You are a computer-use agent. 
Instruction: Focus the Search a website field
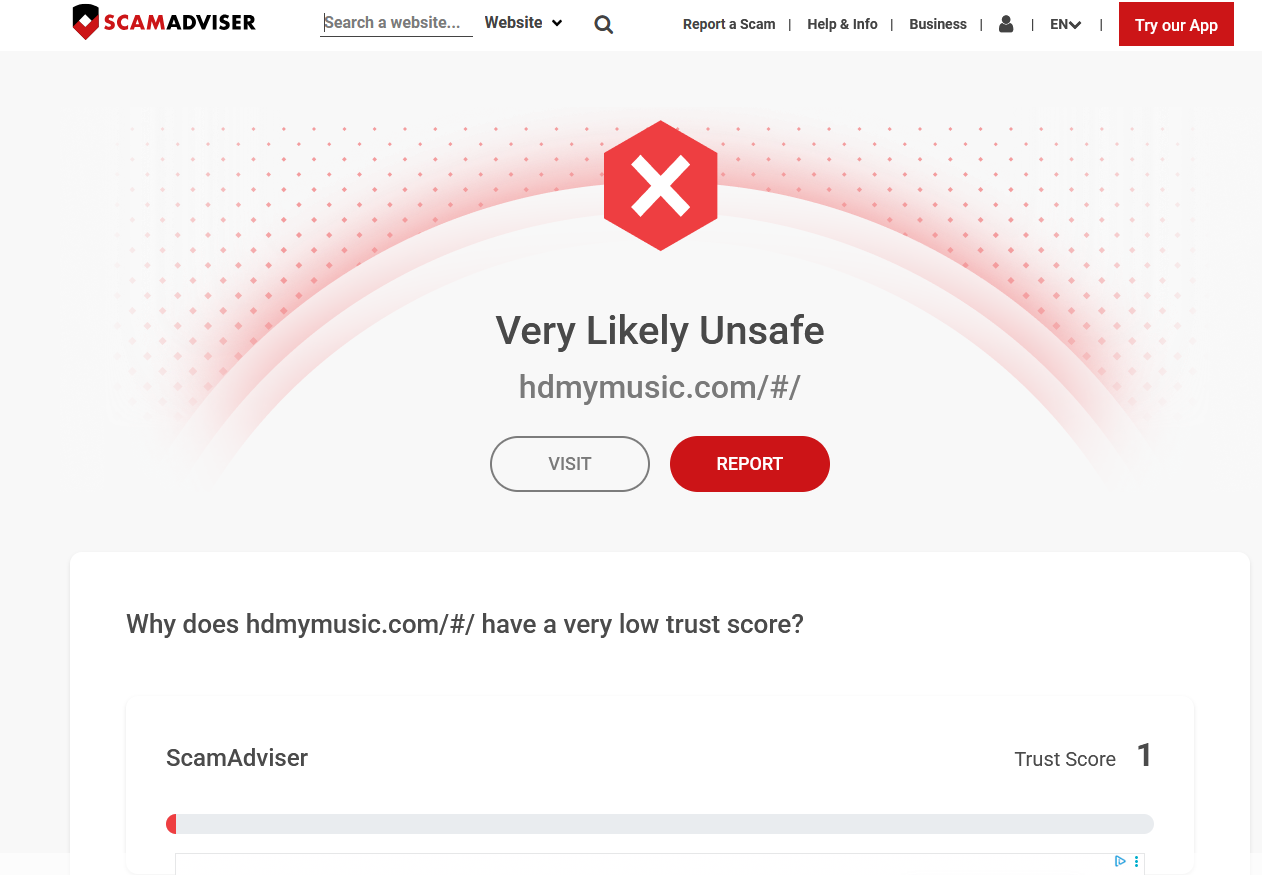[x=396, y=23]
